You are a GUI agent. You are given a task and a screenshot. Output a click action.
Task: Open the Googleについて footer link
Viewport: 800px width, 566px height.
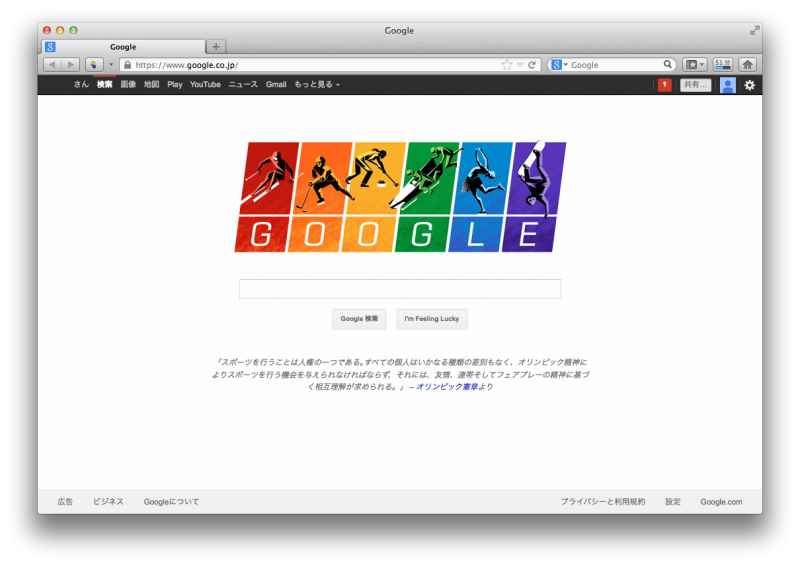(171, 502)
